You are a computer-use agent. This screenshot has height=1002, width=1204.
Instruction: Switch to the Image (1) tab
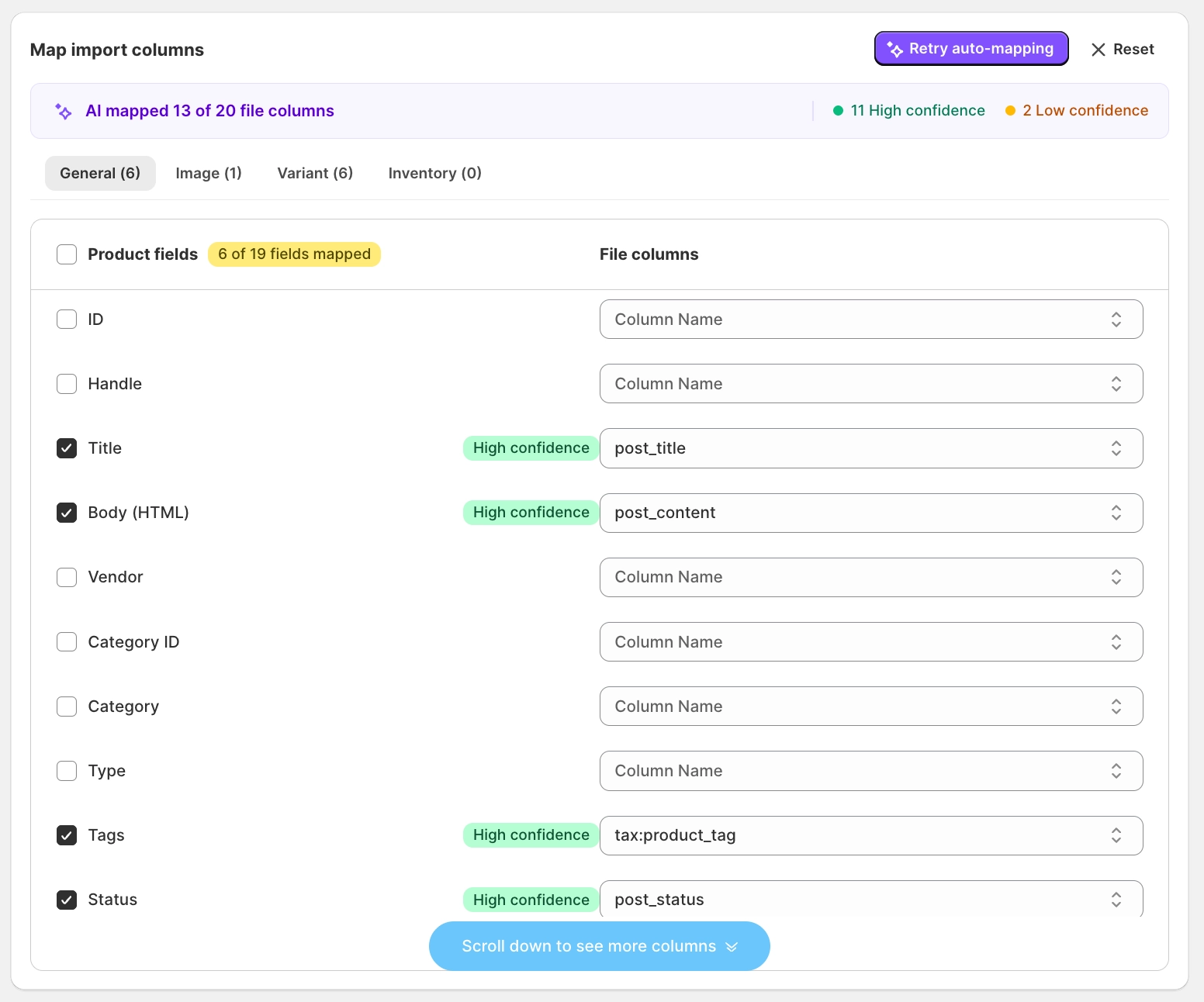pos(209,173)
